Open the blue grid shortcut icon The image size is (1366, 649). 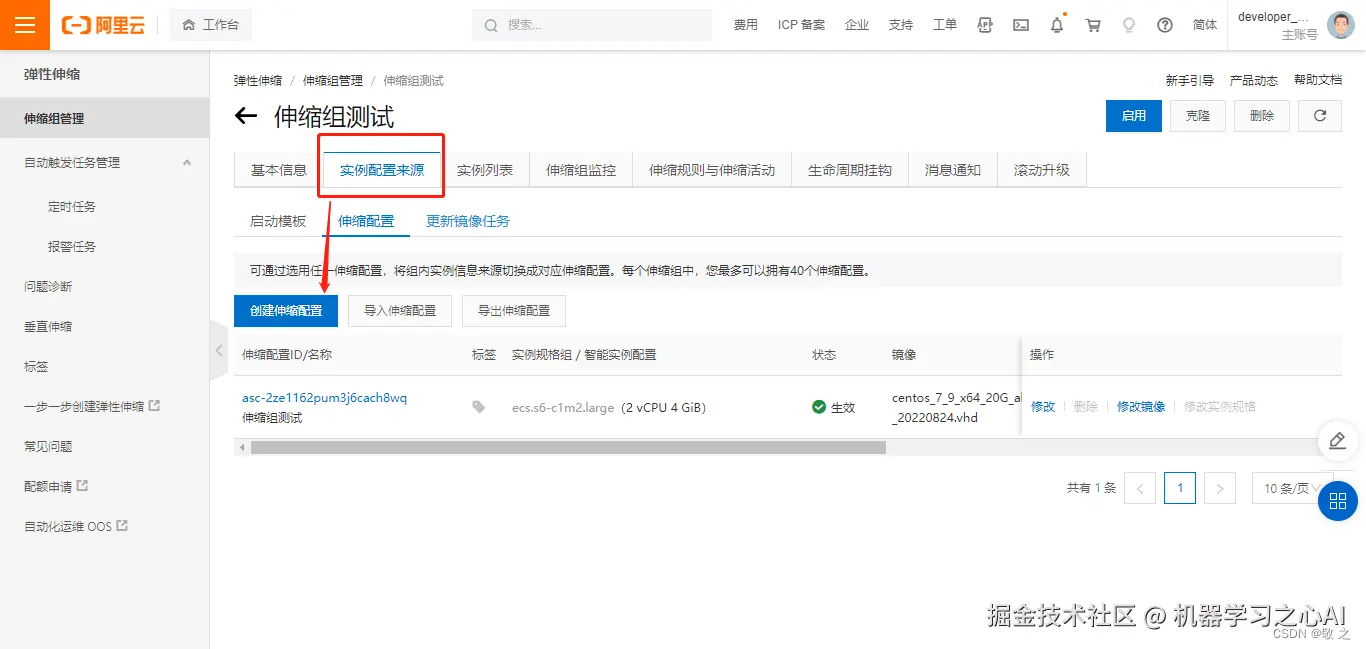pyautogui.click(x=1338, y=501)
